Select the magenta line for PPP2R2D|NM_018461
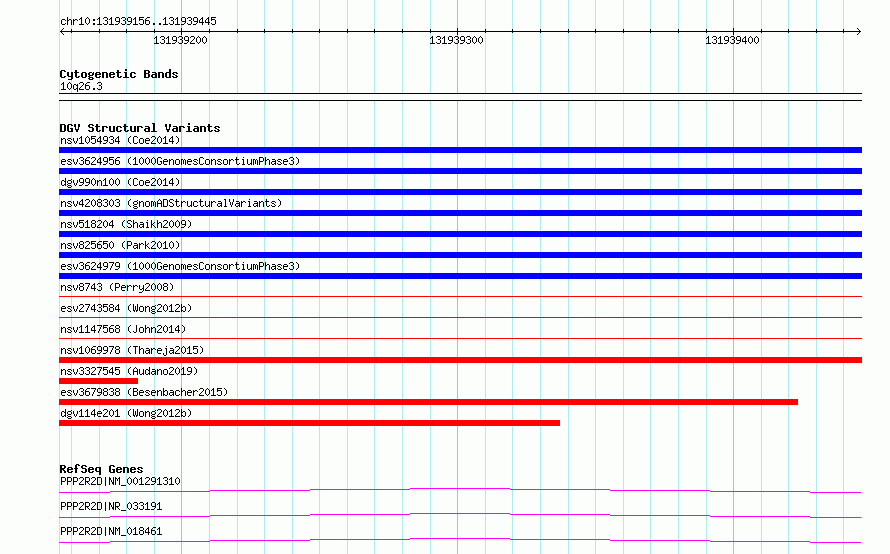The height and width of the screenshot is (554, 890). (x=460, y=540)
